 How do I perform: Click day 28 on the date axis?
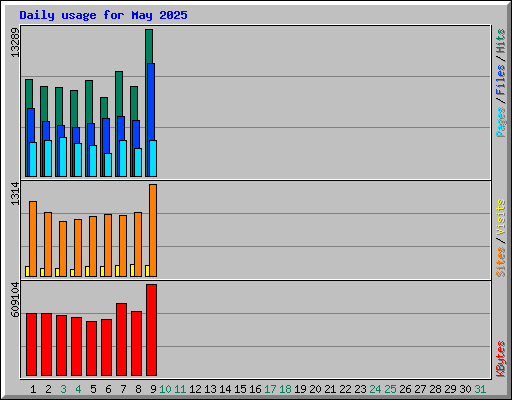[x=435, y=389]
